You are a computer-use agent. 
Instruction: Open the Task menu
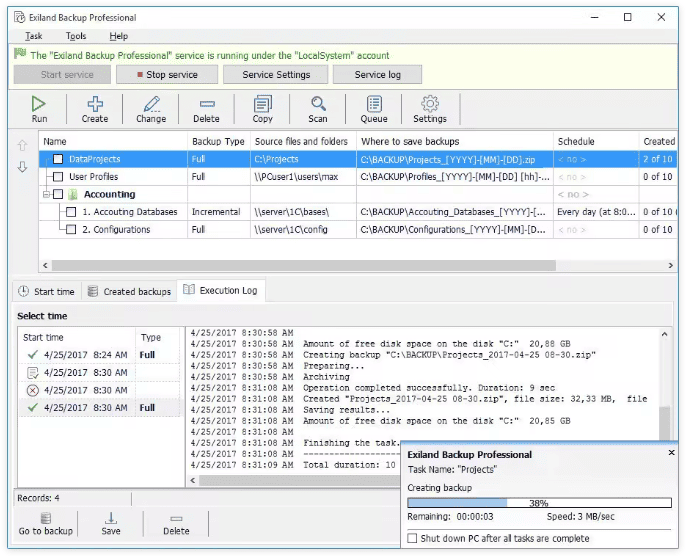(34, 36)
